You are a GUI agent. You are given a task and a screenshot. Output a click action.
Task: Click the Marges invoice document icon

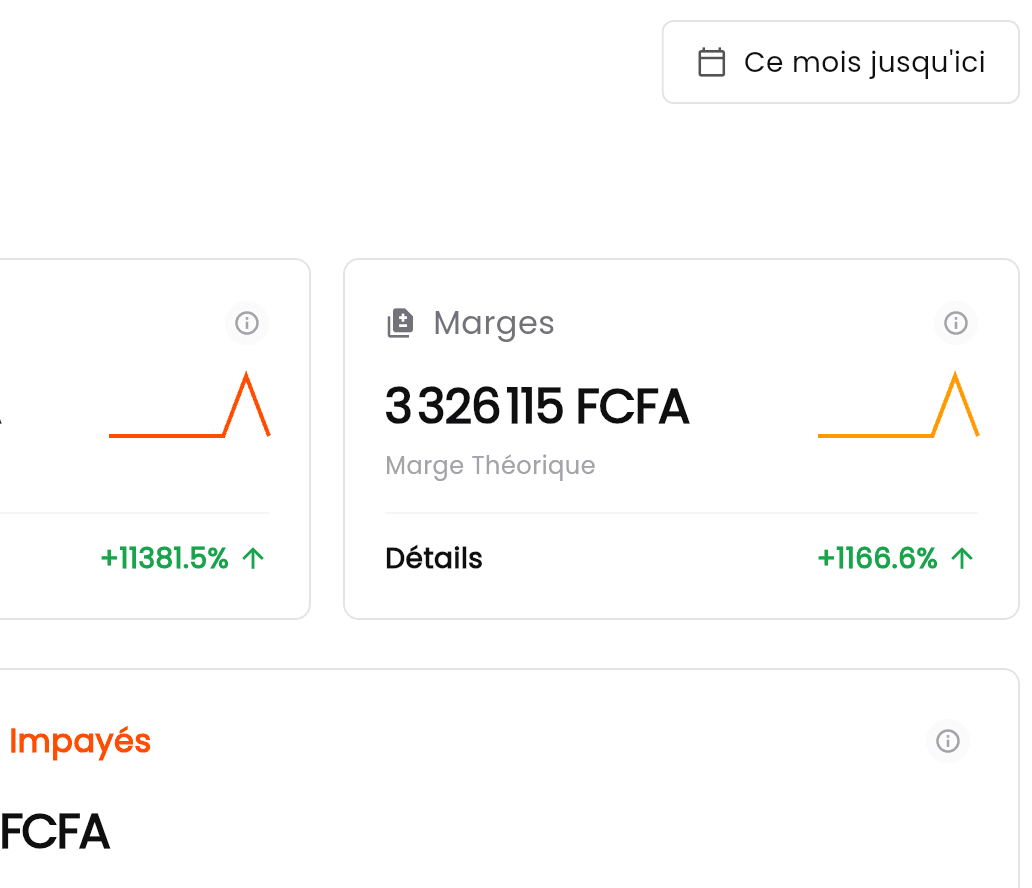pos(399,322)
